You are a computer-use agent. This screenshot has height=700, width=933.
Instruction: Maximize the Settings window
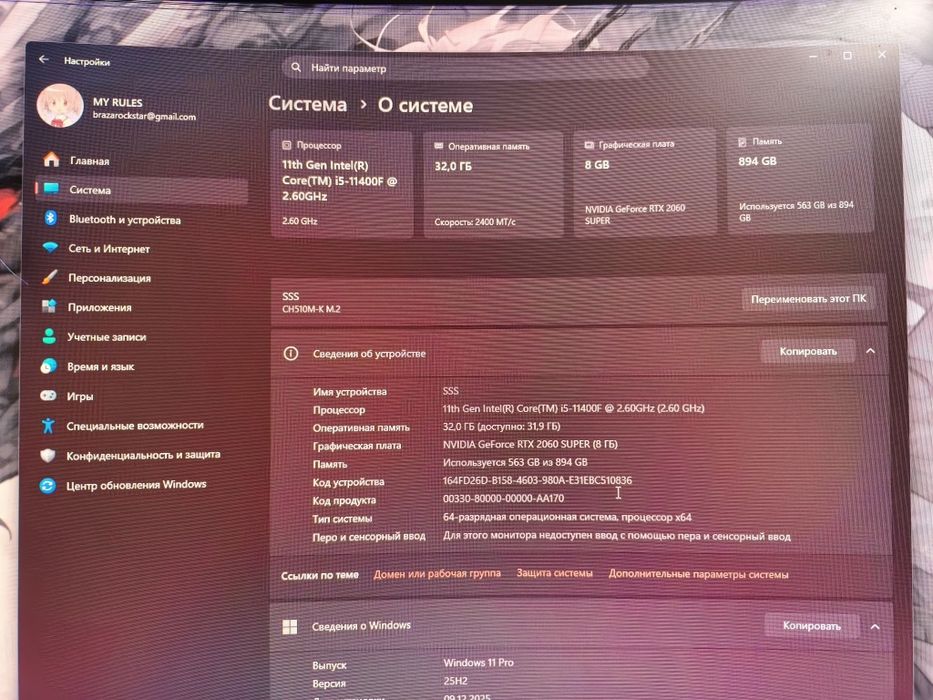point(847,55)
